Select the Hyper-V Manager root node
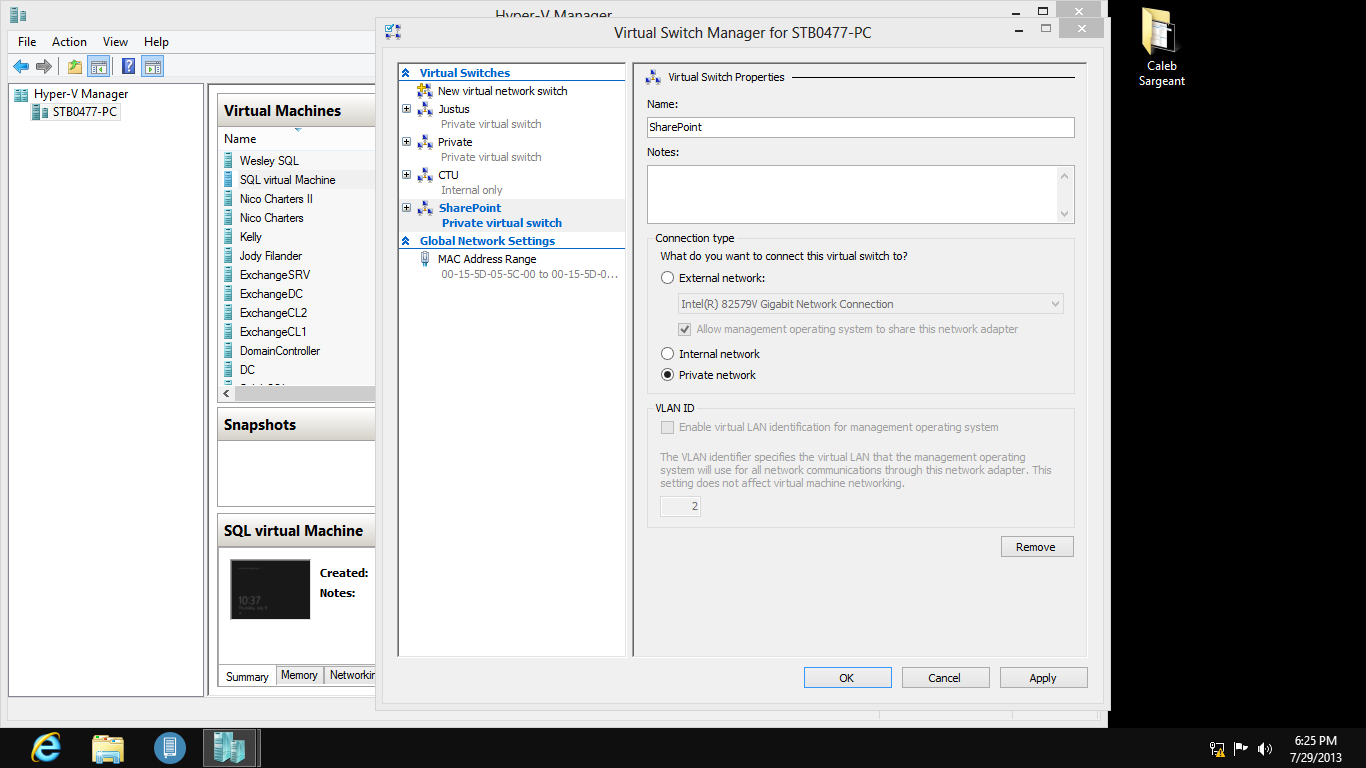This screenshot has height=768, width=1366. point(81,94)
